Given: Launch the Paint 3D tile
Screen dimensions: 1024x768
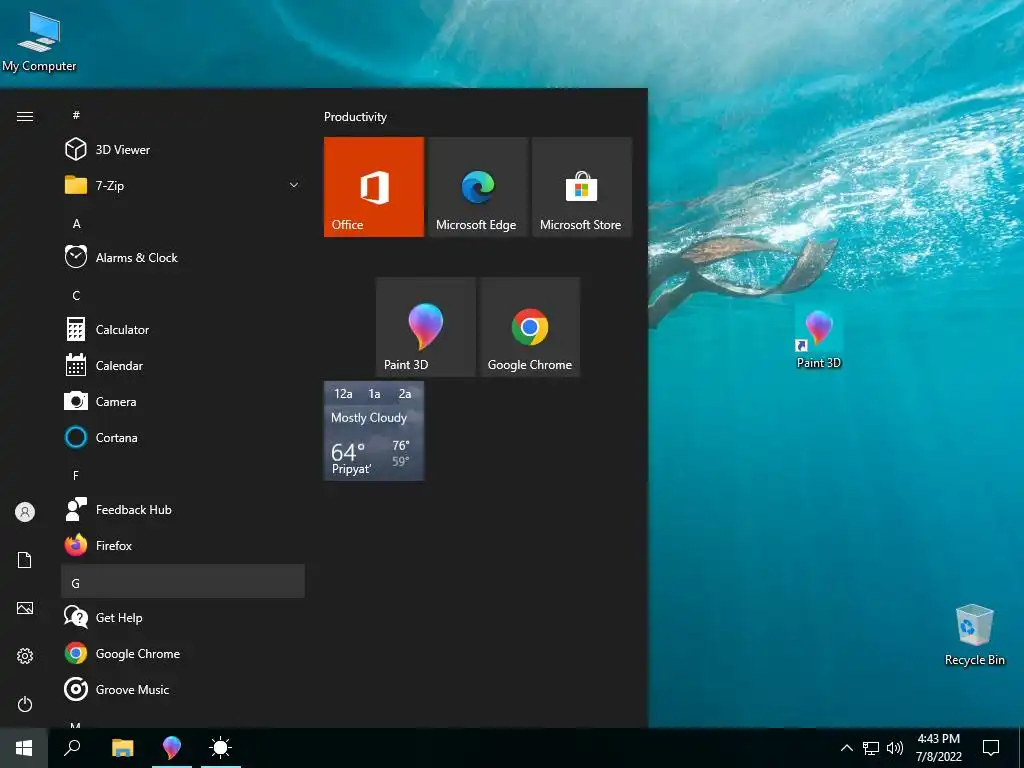Looking at the screenshot, I should pos(426,327).
